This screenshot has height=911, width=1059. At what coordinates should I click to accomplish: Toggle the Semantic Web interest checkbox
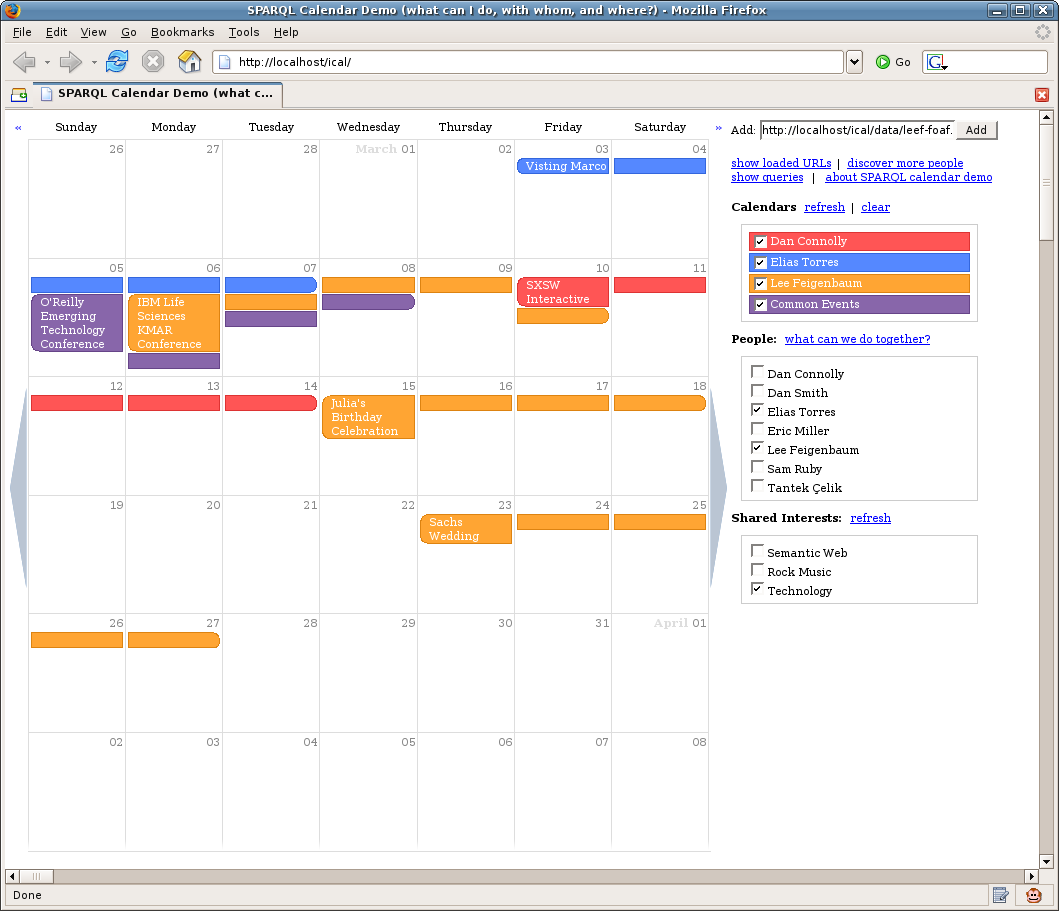tap(758, 551)
